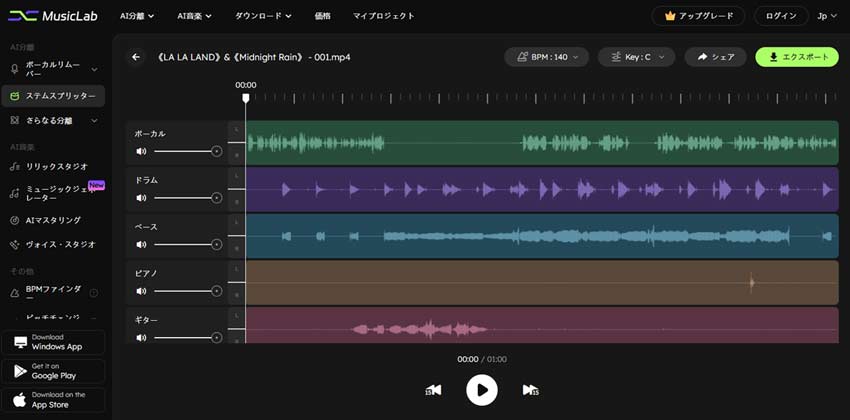This screenshot has height=420, width=850.
Task: Click the ログイン button
Action: point(781,16)
